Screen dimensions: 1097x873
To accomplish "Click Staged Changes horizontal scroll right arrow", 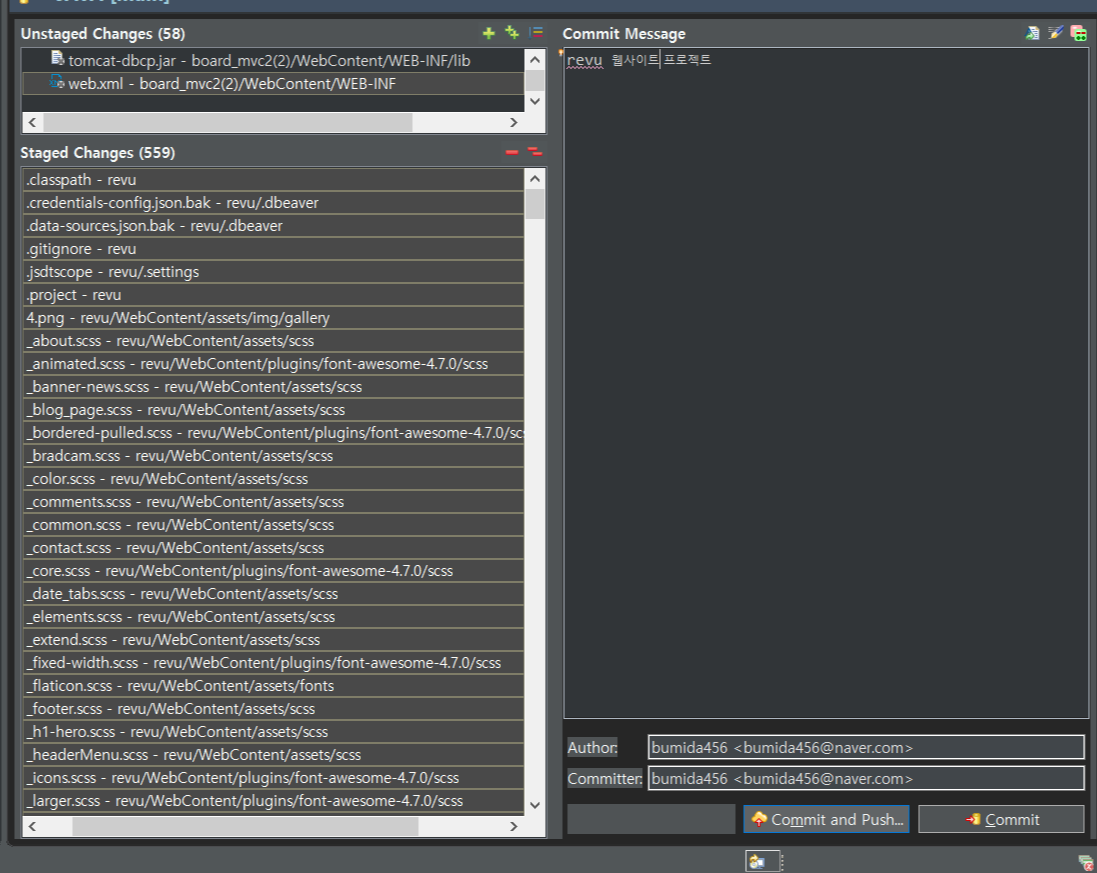I will tap(514, 826).
